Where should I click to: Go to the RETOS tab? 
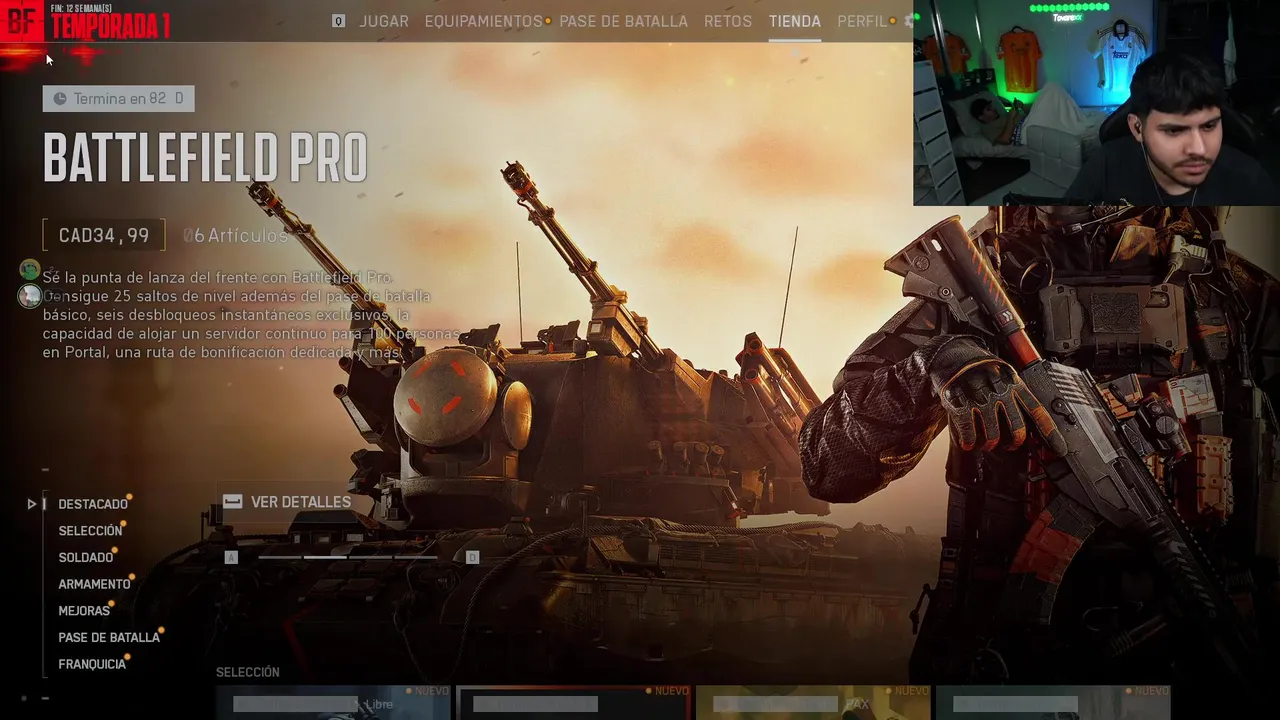pyautogui.click(x=728, y=21)
